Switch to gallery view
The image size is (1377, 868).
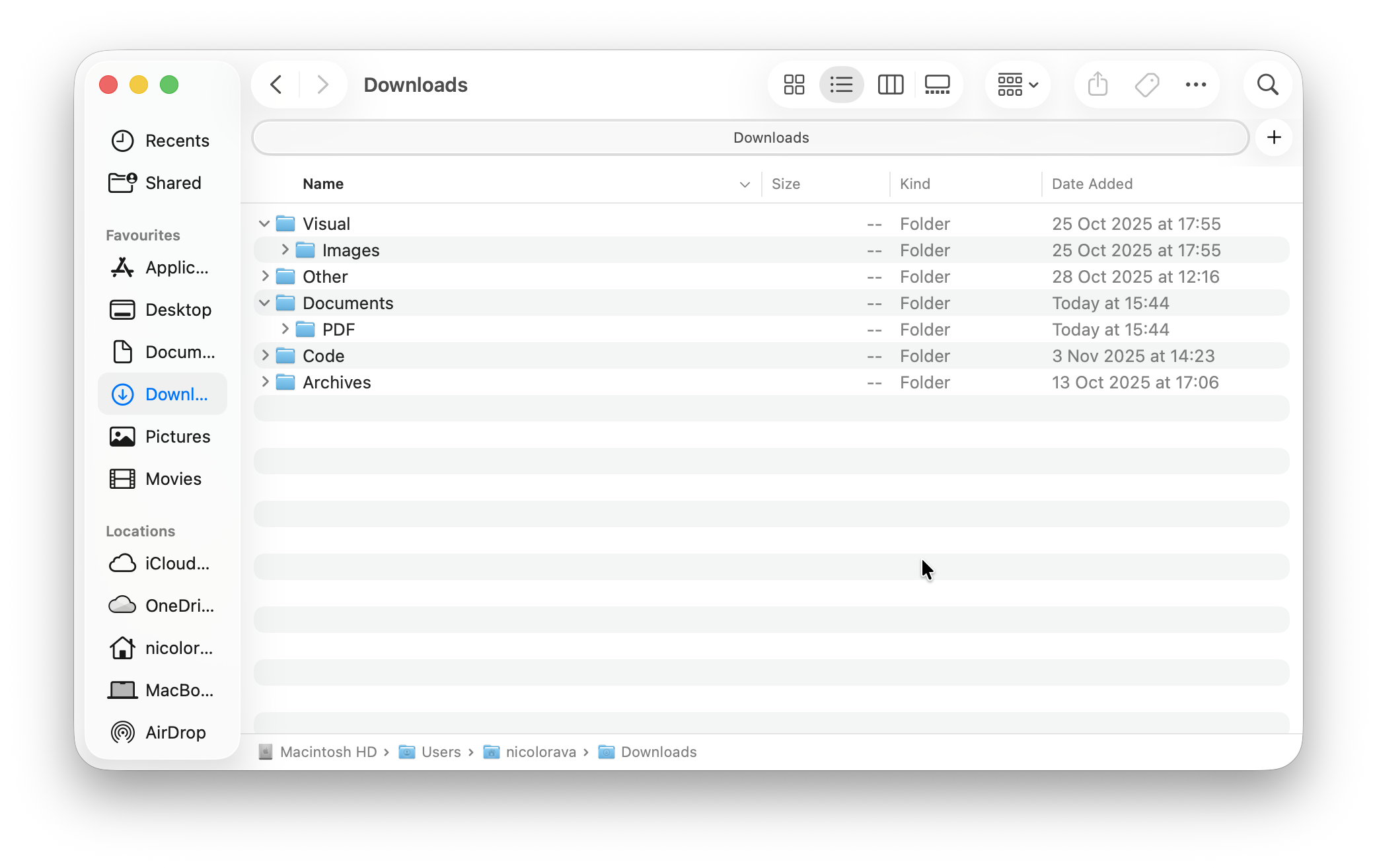coord(937,85)
